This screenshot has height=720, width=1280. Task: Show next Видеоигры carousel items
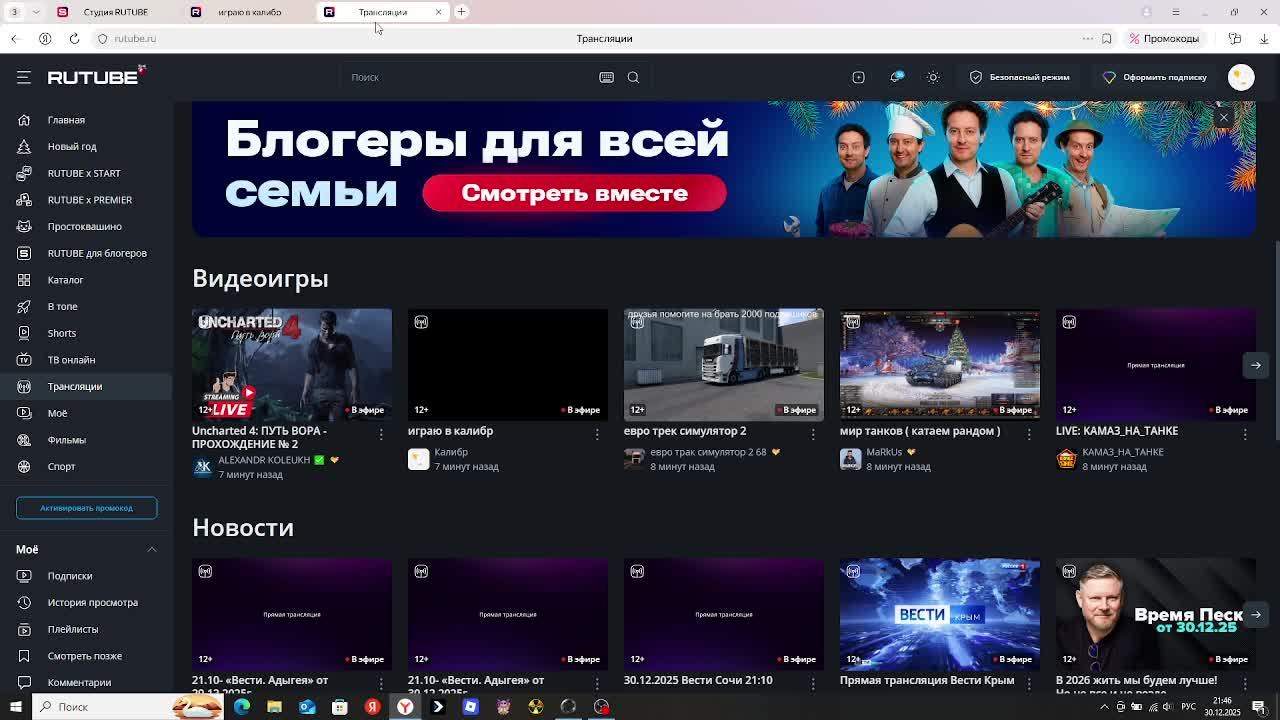coord(1255,365)
